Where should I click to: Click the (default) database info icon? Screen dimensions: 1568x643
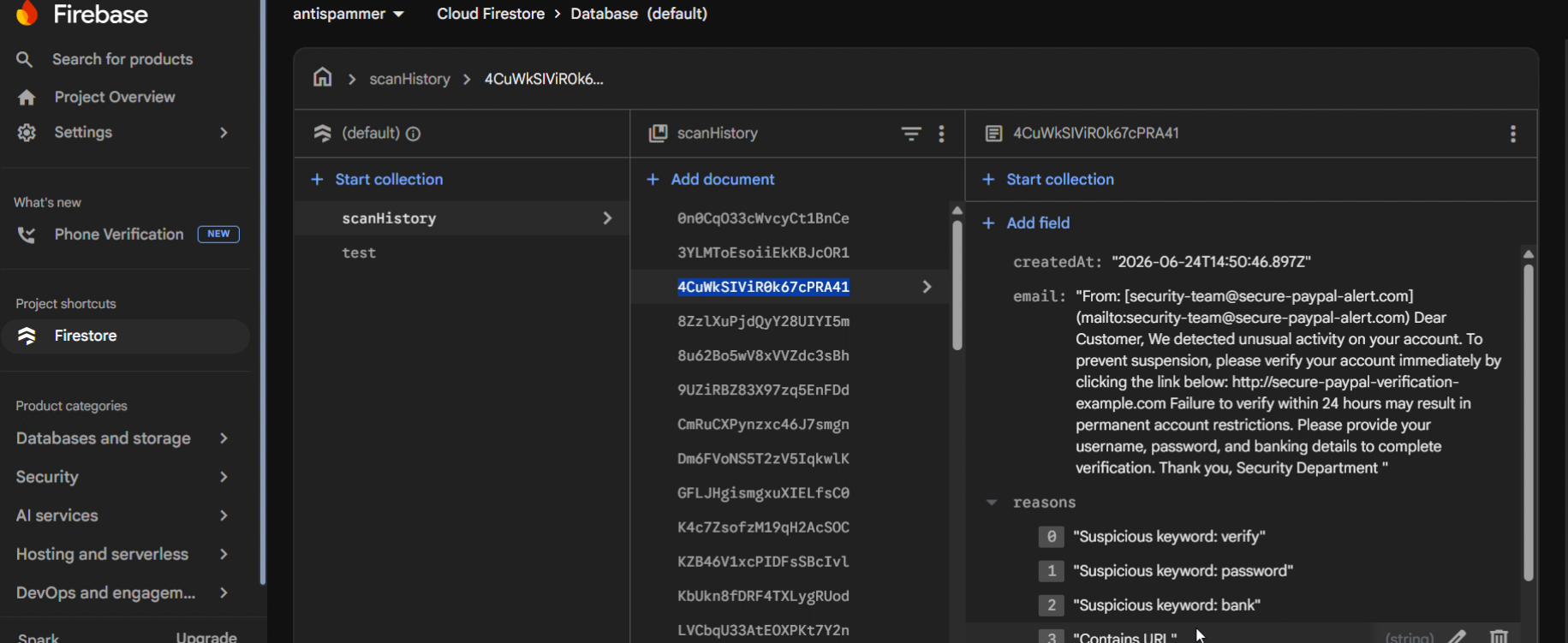tap(413, 134)
